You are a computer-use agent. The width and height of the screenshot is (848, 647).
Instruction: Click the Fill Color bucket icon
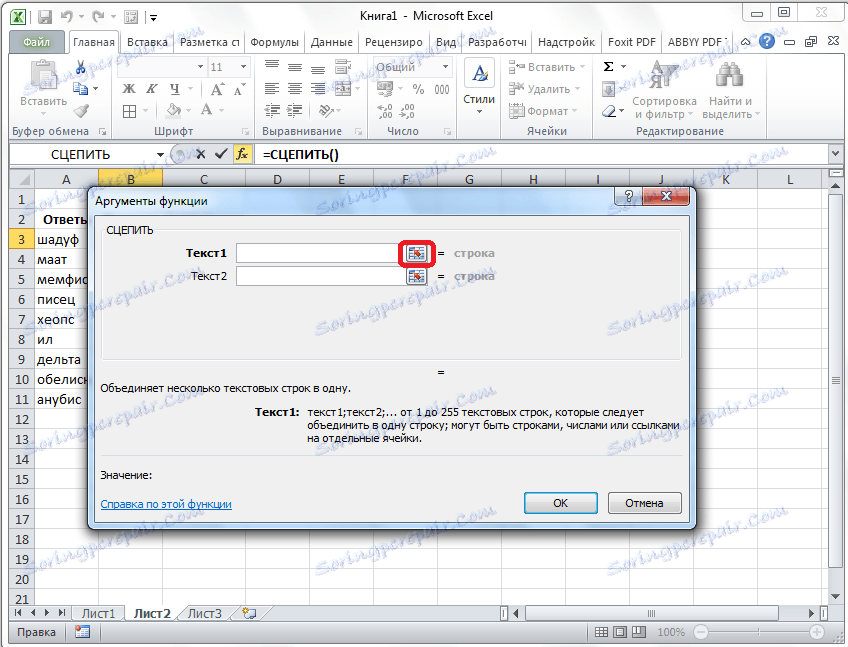point(174,110)
